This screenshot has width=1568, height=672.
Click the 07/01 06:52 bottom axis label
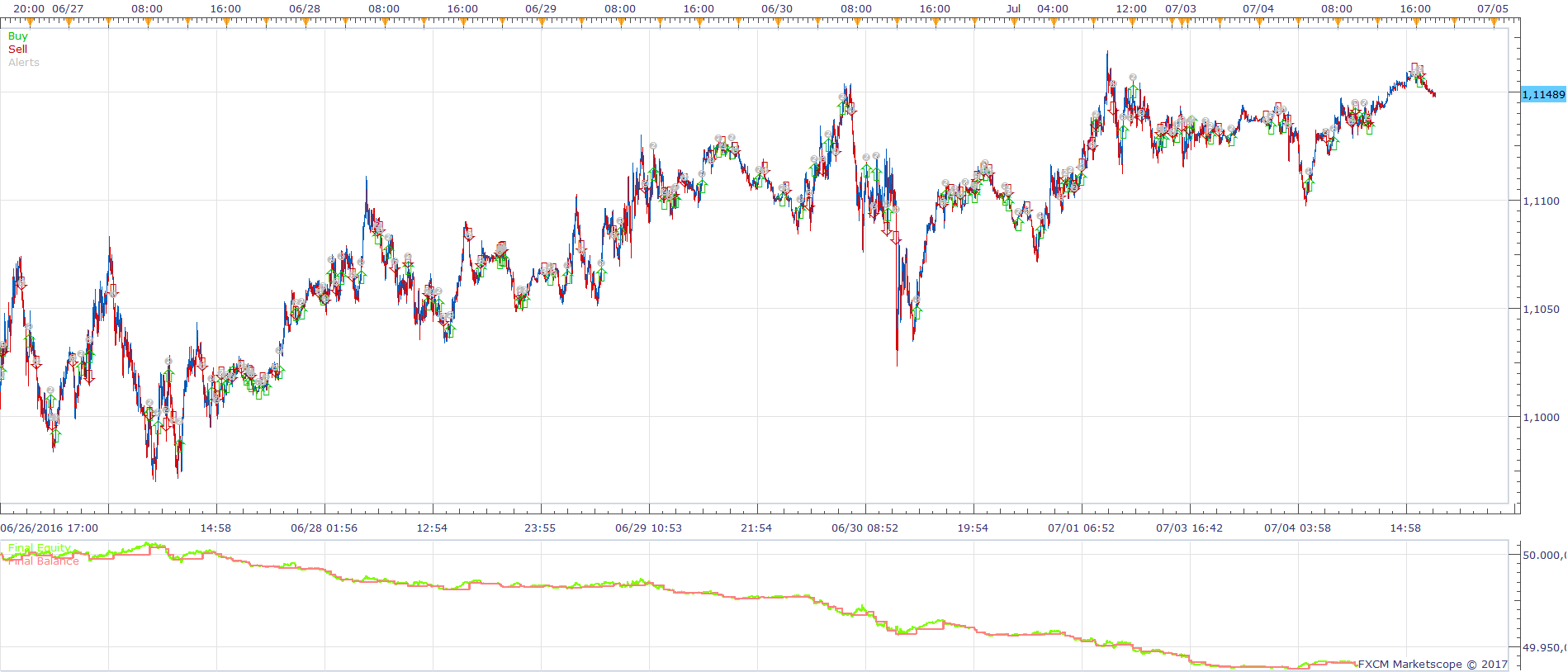tap(1082, 528)
